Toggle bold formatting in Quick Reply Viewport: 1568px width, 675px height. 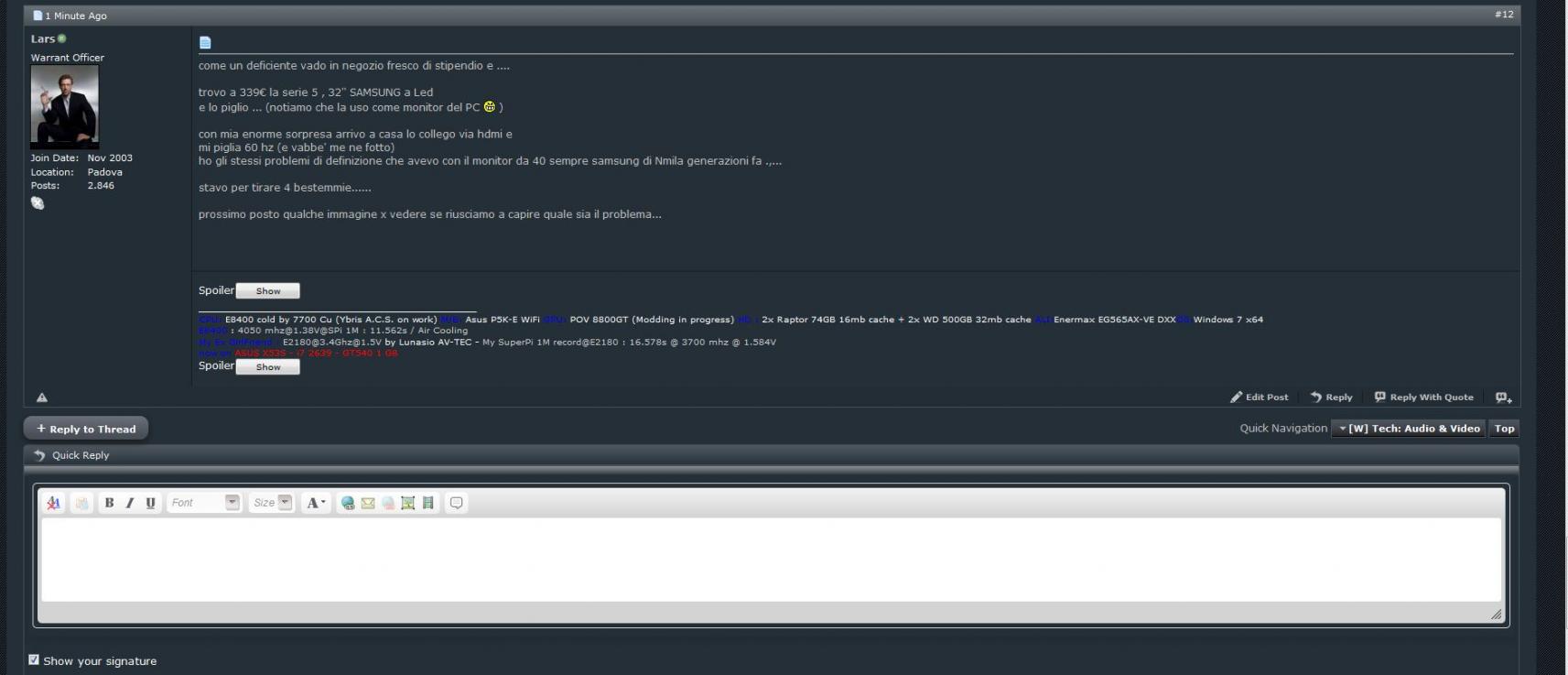pos(109,503)
